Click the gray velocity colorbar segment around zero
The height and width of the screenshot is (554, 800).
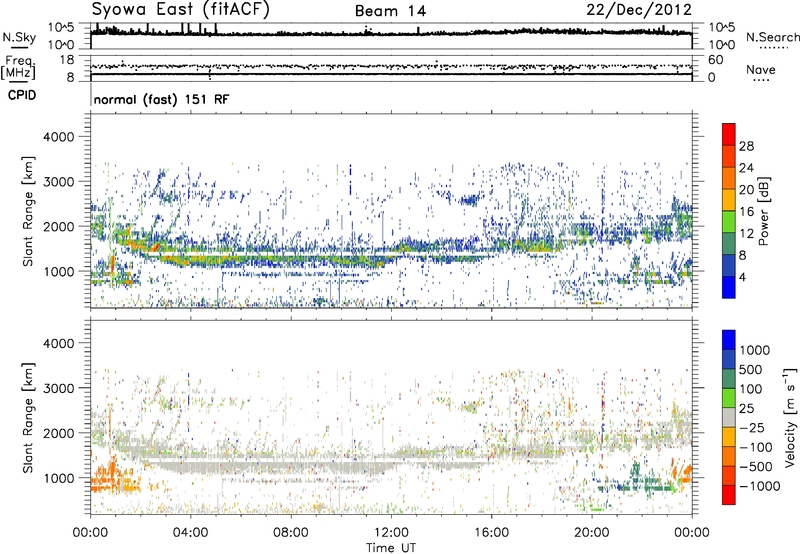(729, 417)
